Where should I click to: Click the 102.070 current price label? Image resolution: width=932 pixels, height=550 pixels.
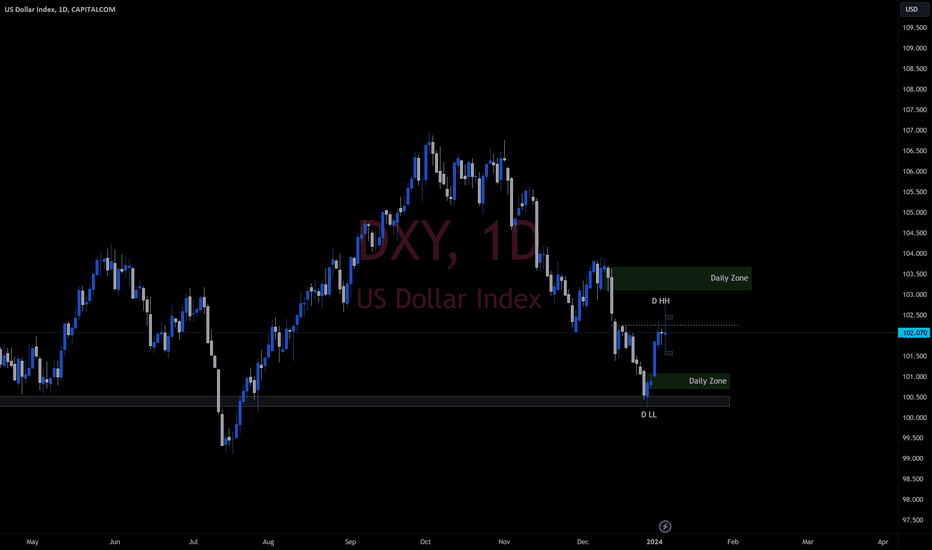914,332
